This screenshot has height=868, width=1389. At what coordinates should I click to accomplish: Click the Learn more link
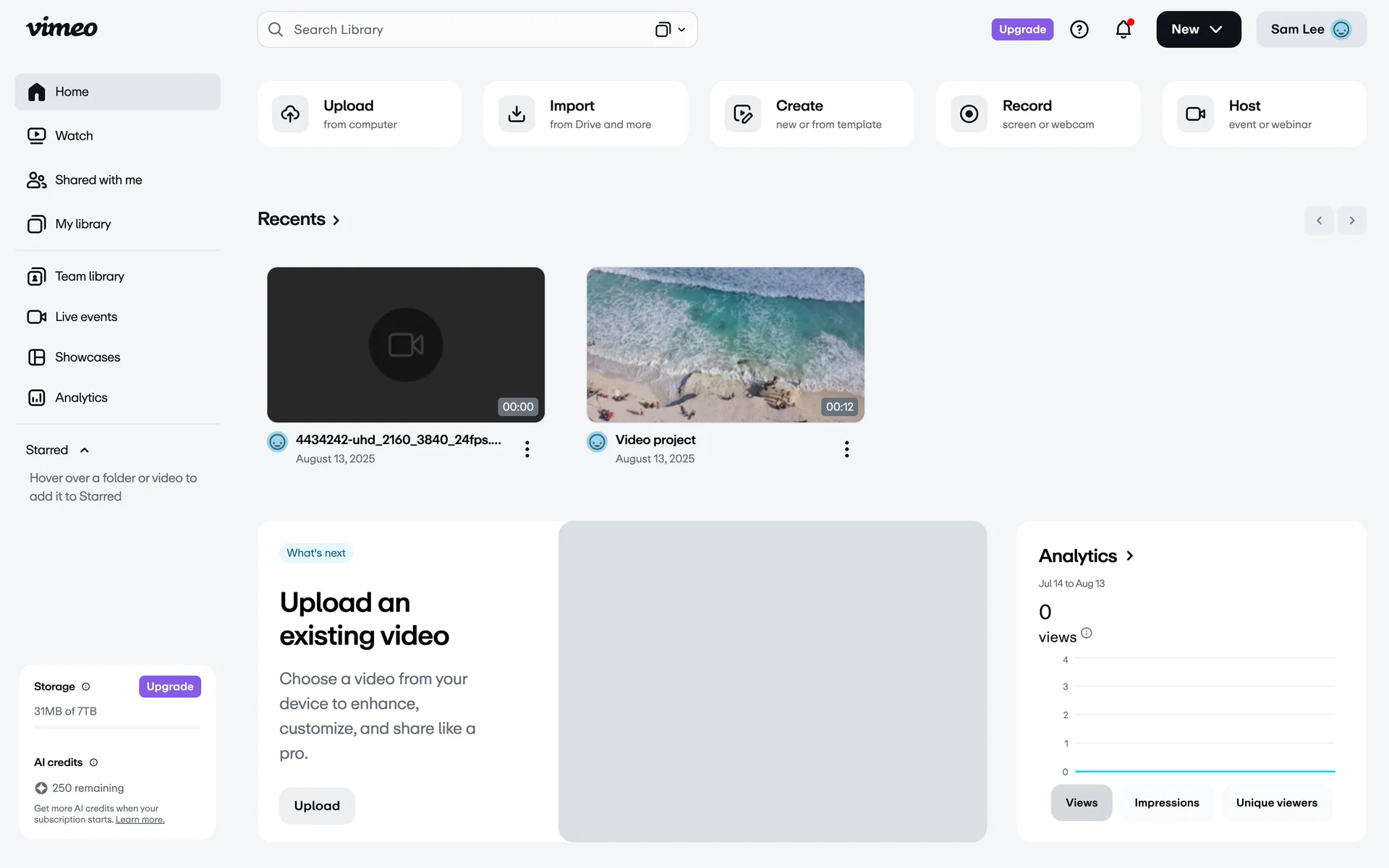(x=140, y=820)
